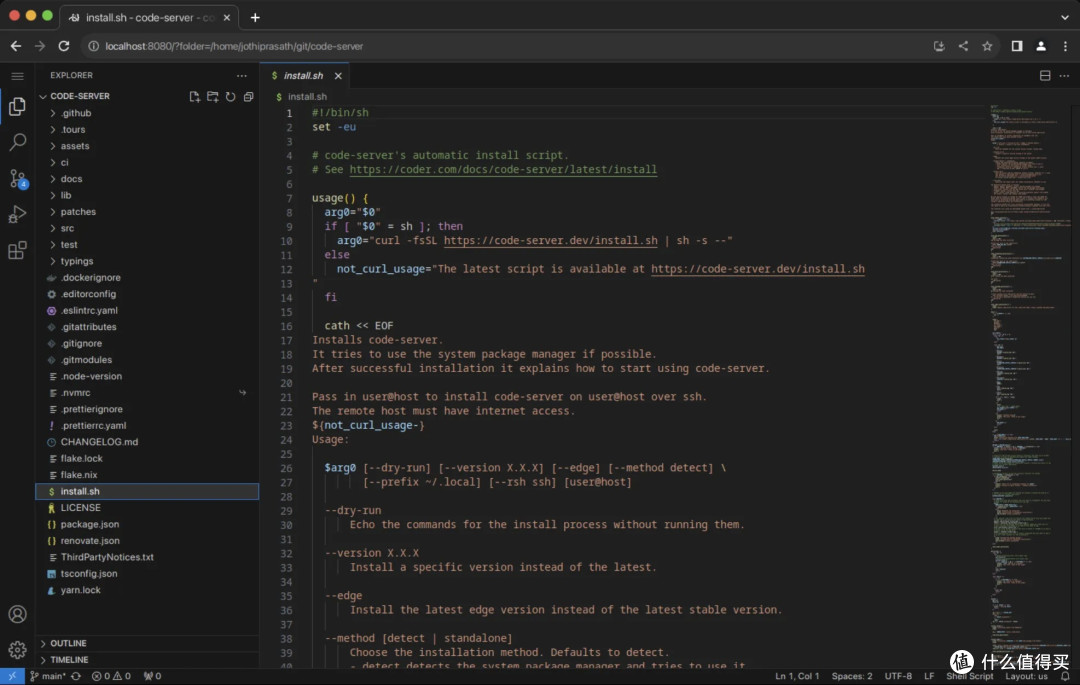
Task: Open the hamburger application menu
Action: pyautogui.click(x=17, y=76)
